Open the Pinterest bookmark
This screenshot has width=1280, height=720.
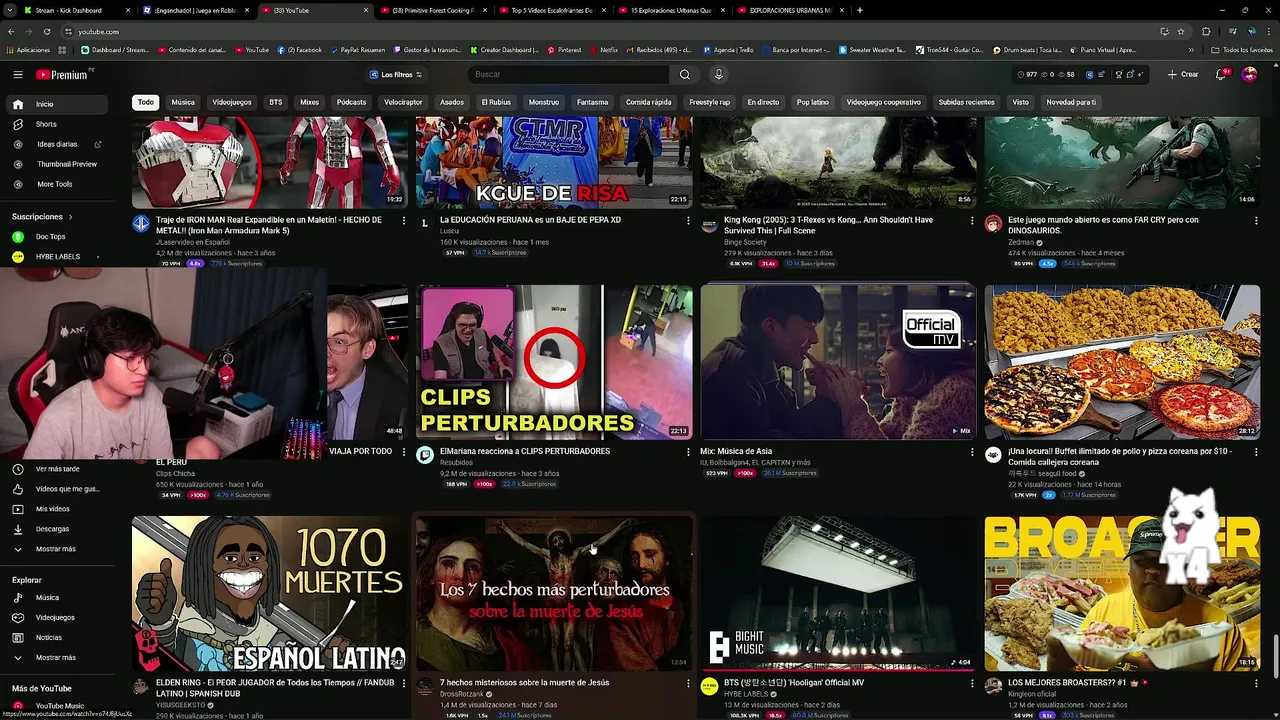tap(564, 50)
